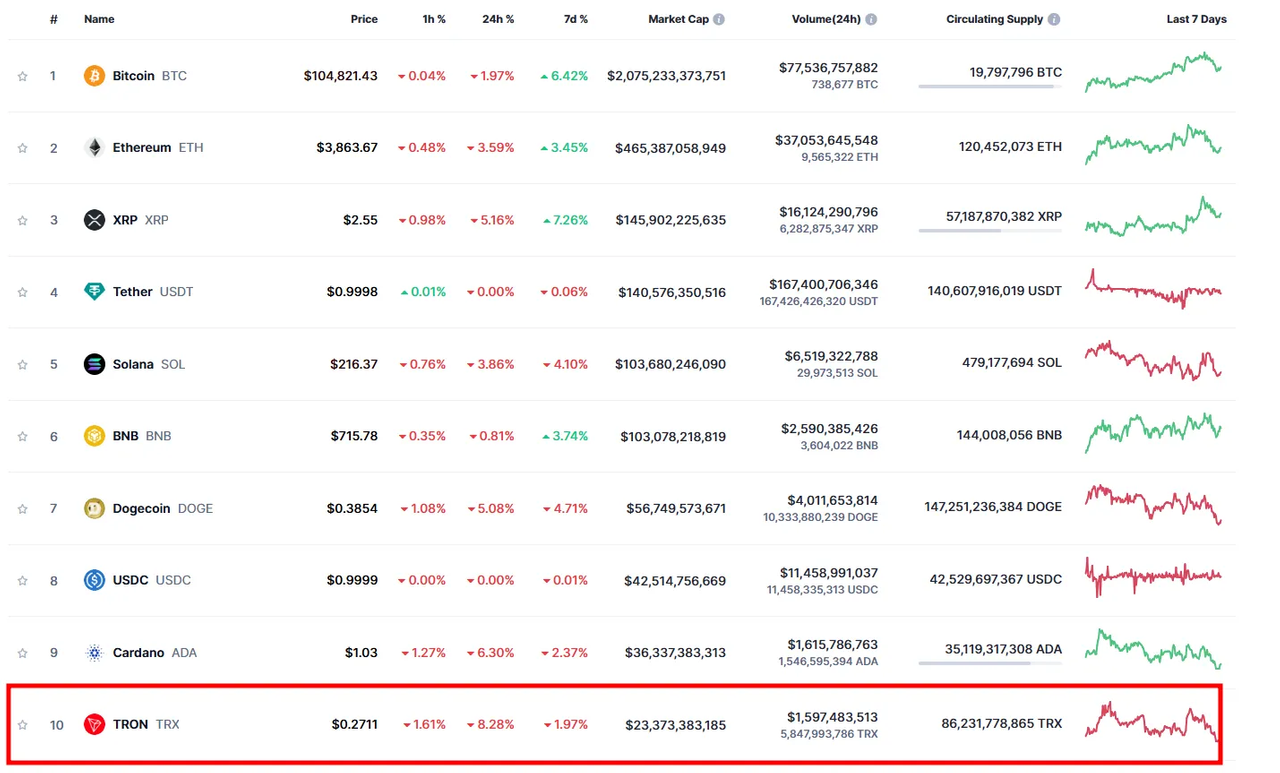Open the Cardano ADA name link
The image size is (1280, 773).
click(155, 652)
